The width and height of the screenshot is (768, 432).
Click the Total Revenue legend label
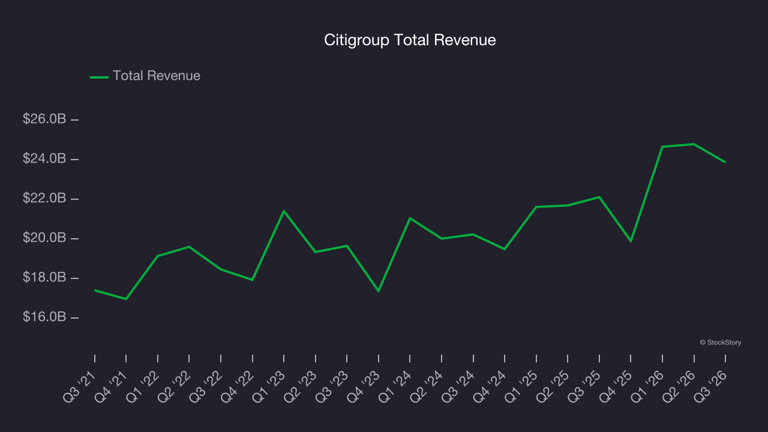tap(156, 75)
